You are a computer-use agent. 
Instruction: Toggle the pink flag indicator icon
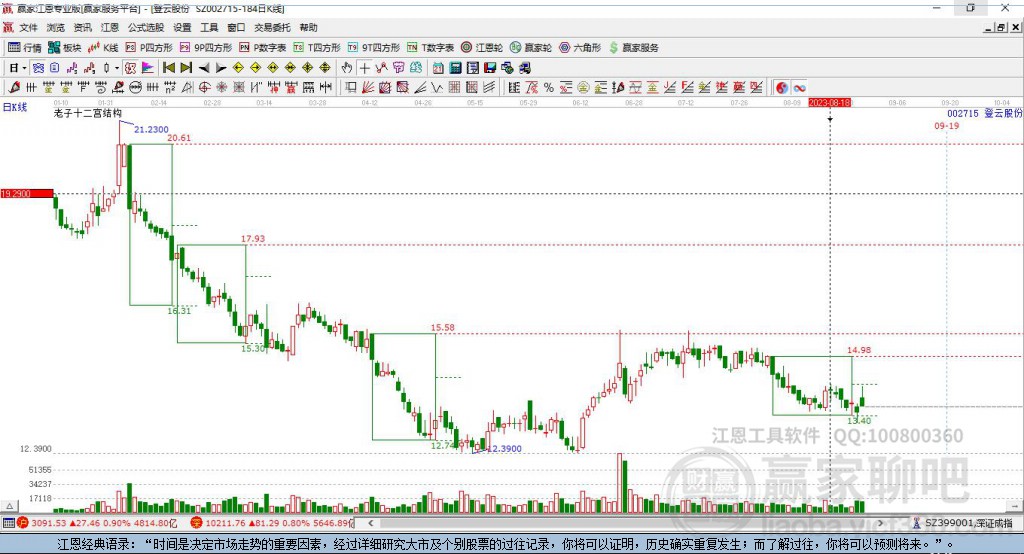point(148,68)
